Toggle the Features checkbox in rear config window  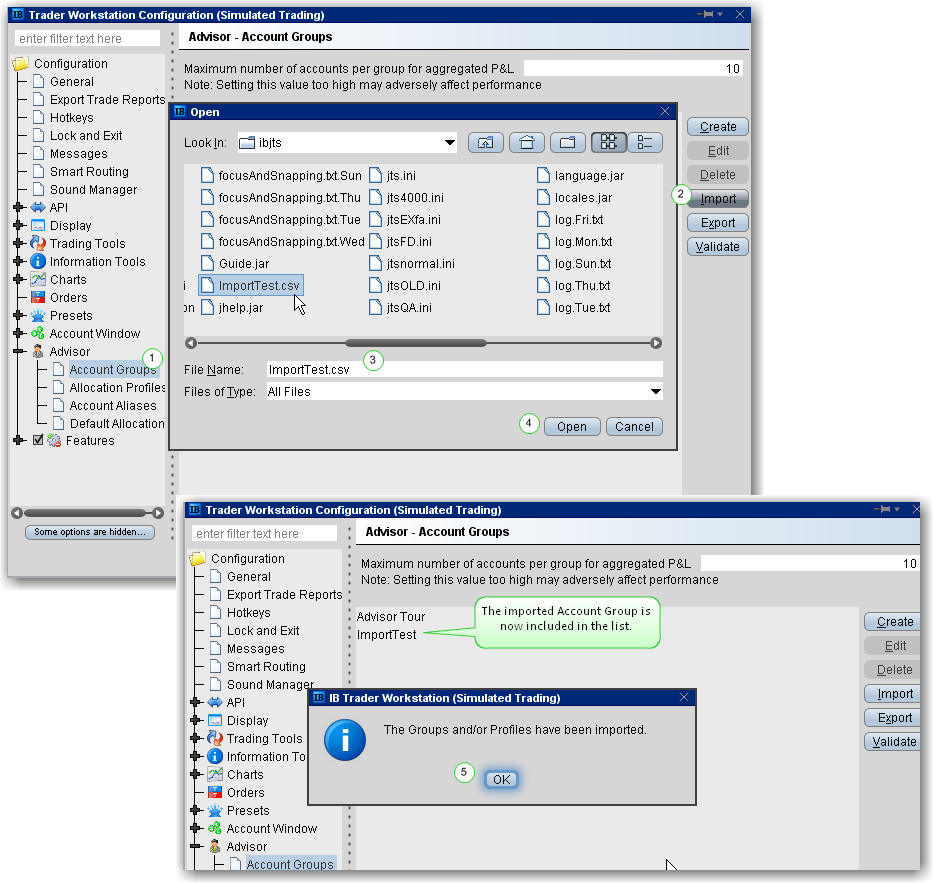coord(38,440)
